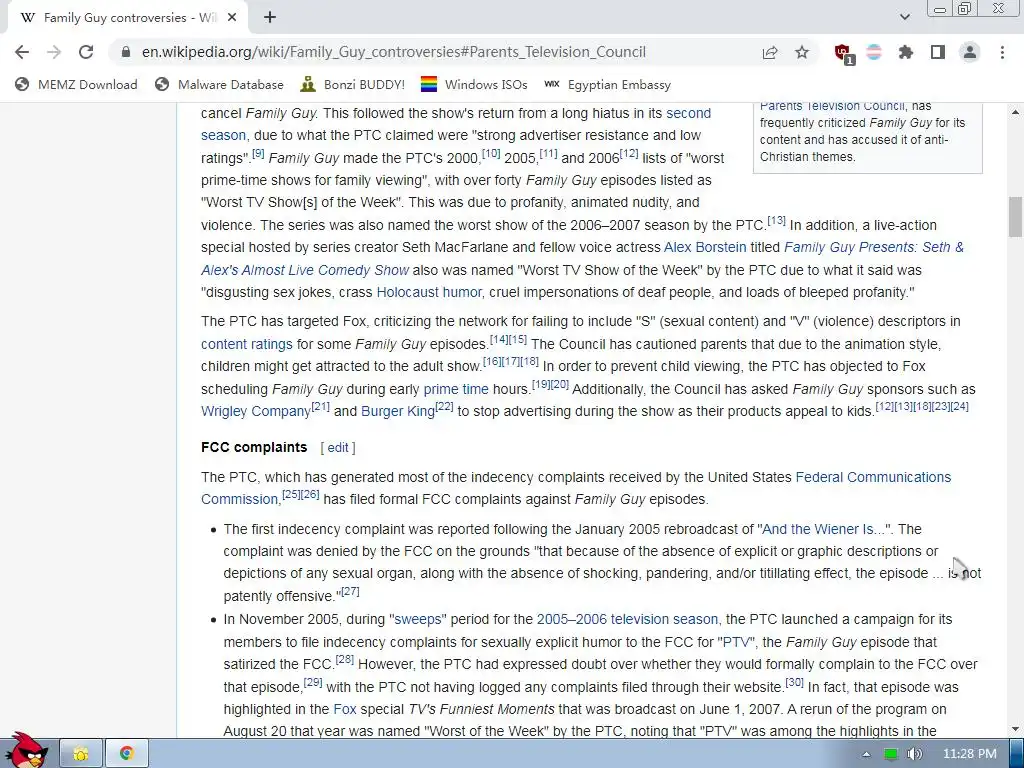
Task: Jump to citation [13]
Action: pyautogui.click(x=776, y=221)
